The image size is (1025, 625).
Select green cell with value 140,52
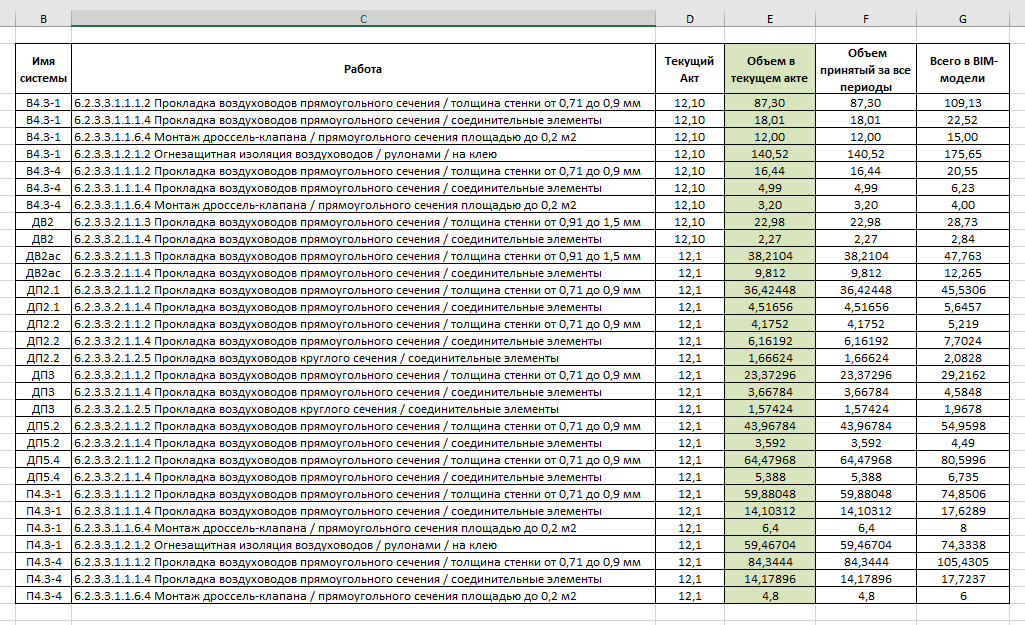tap(770, 154)
